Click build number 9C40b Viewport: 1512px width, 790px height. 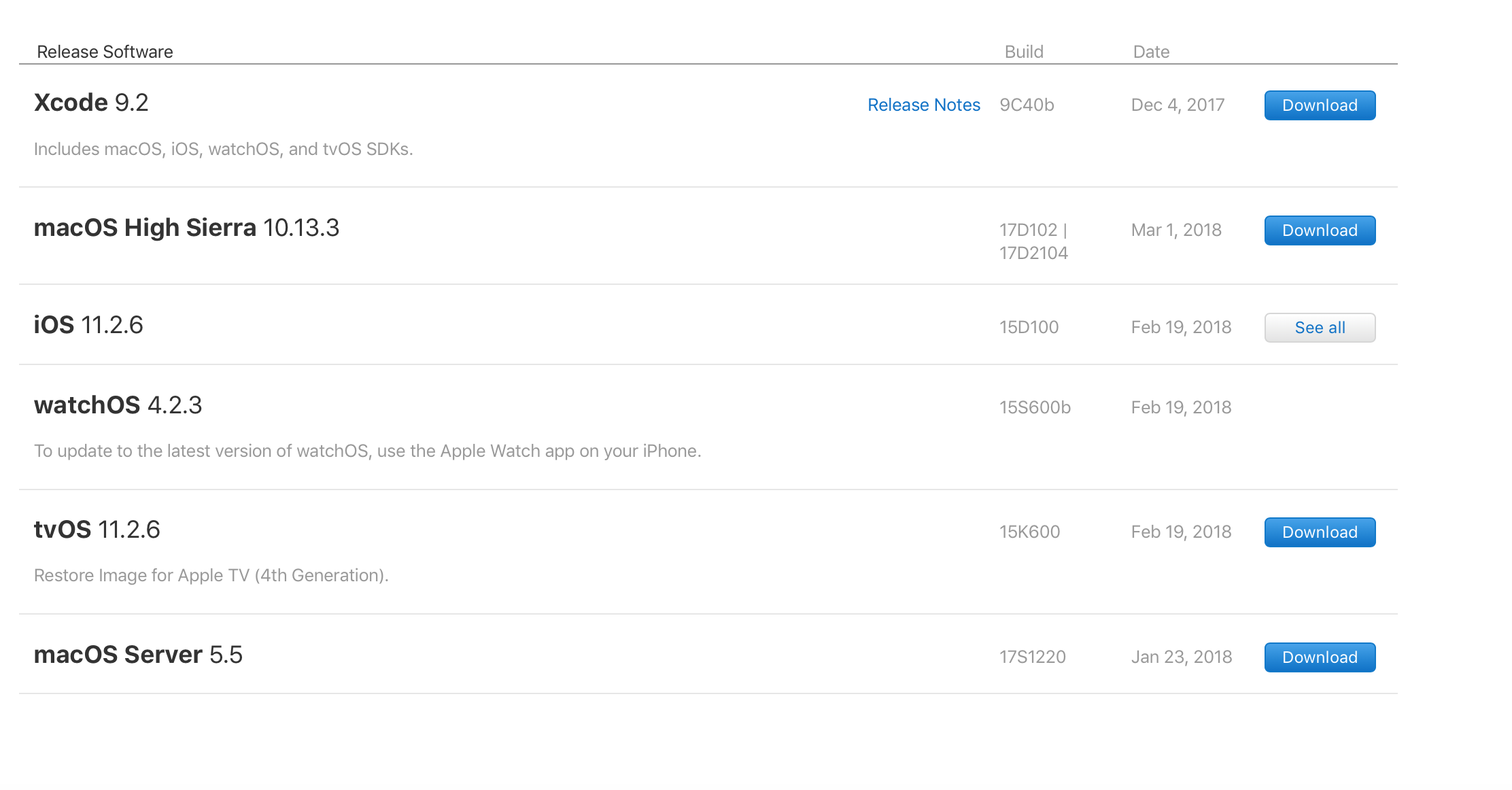1026,105
